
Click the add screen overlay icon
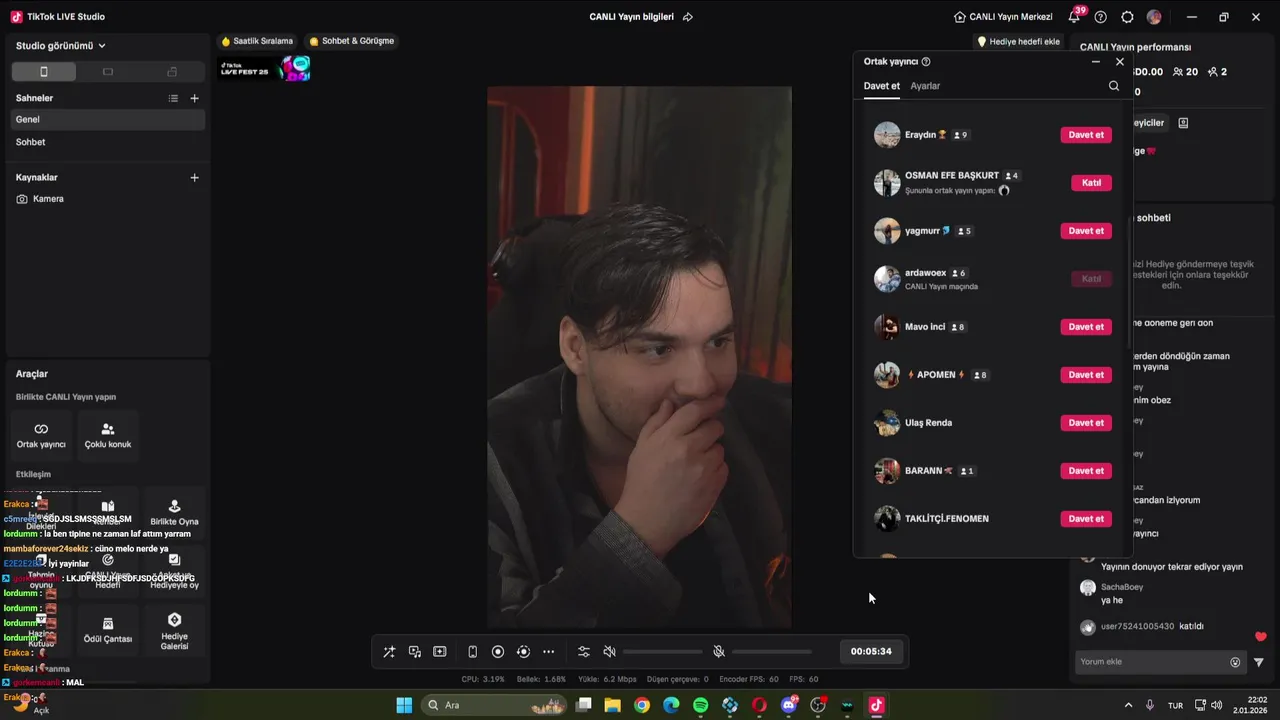440,652
